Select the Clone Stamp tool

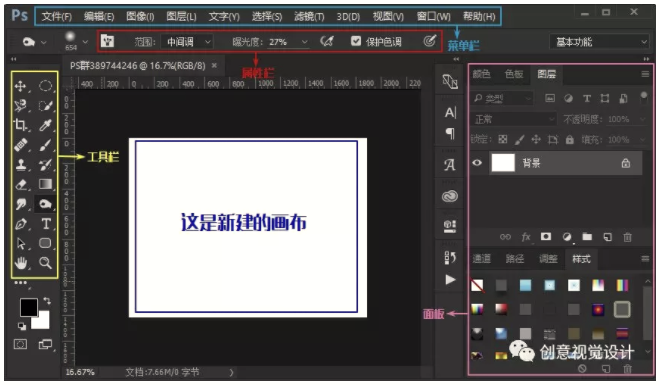pos(20,164)
